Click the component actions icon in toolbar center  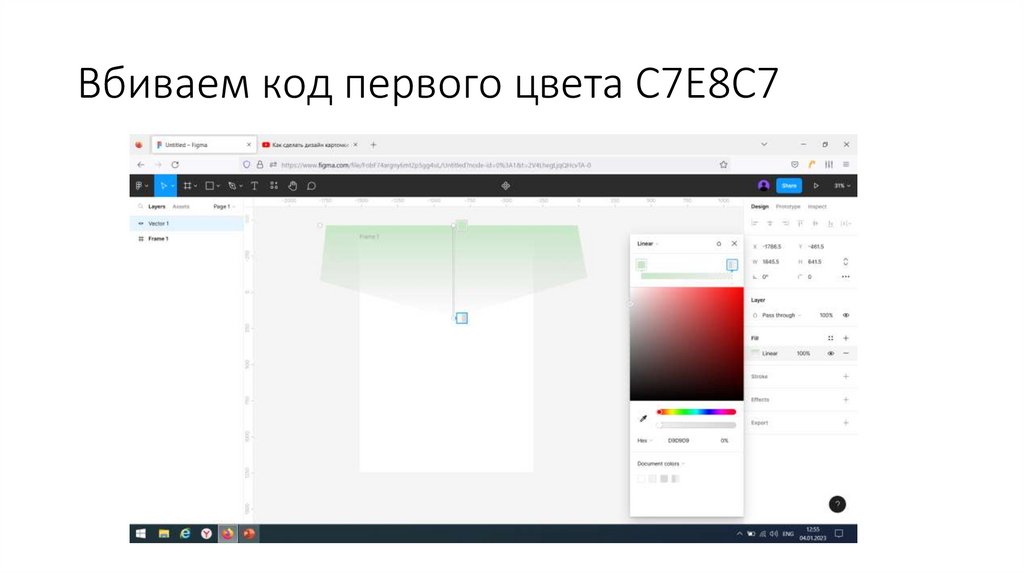[x=505, y=186]
